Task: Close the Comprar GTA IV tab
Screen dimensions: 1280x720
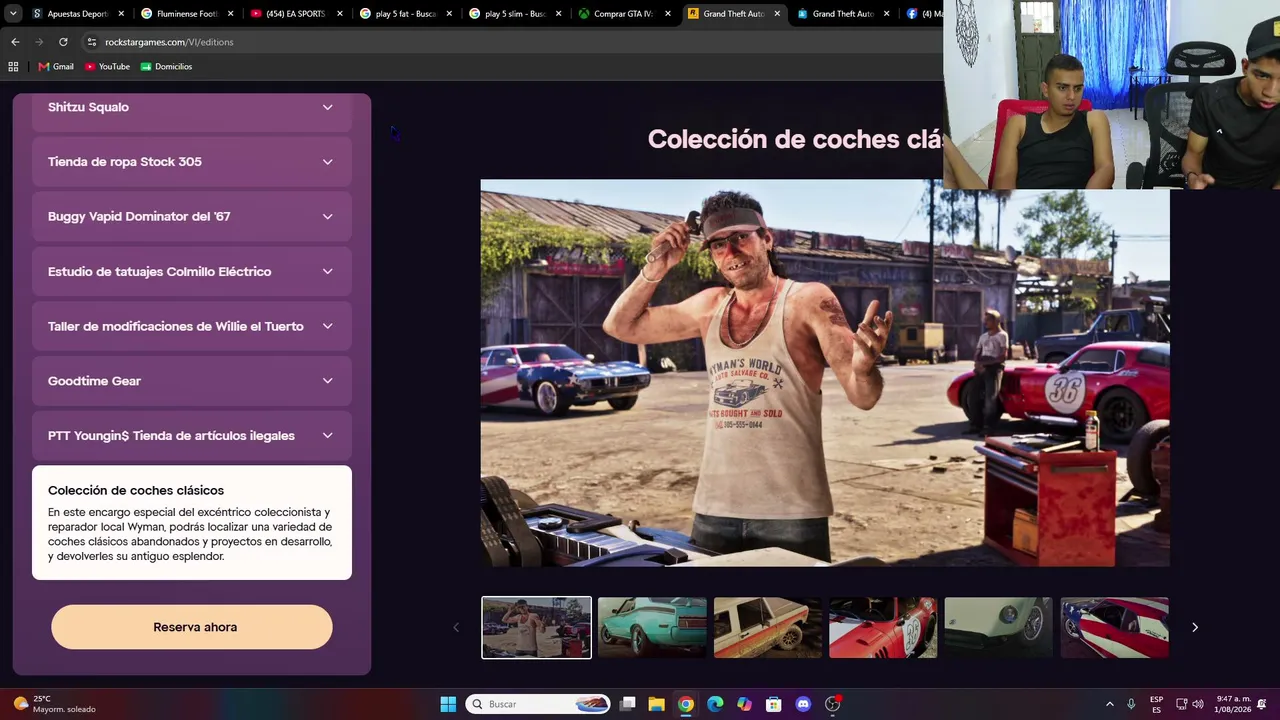Action: coord(667,14)
